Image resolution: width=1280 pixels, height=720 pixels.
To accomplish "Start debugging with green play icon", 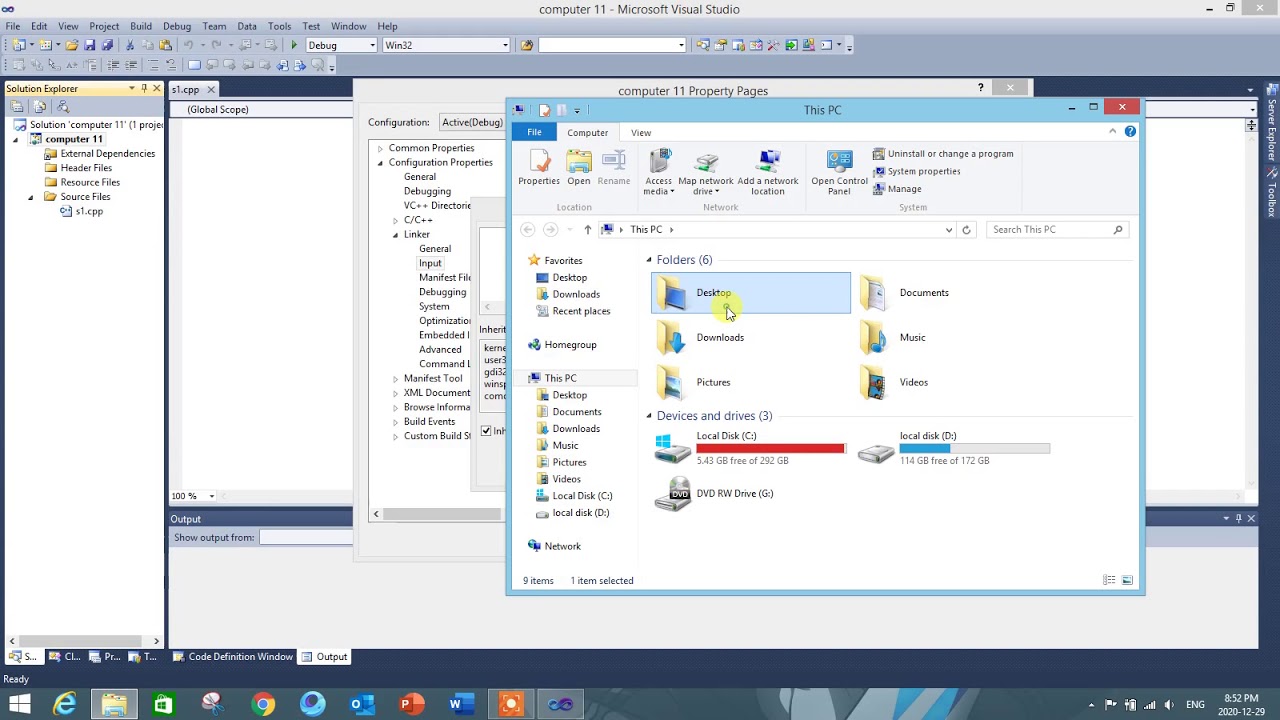I will [x=294, y=45].
